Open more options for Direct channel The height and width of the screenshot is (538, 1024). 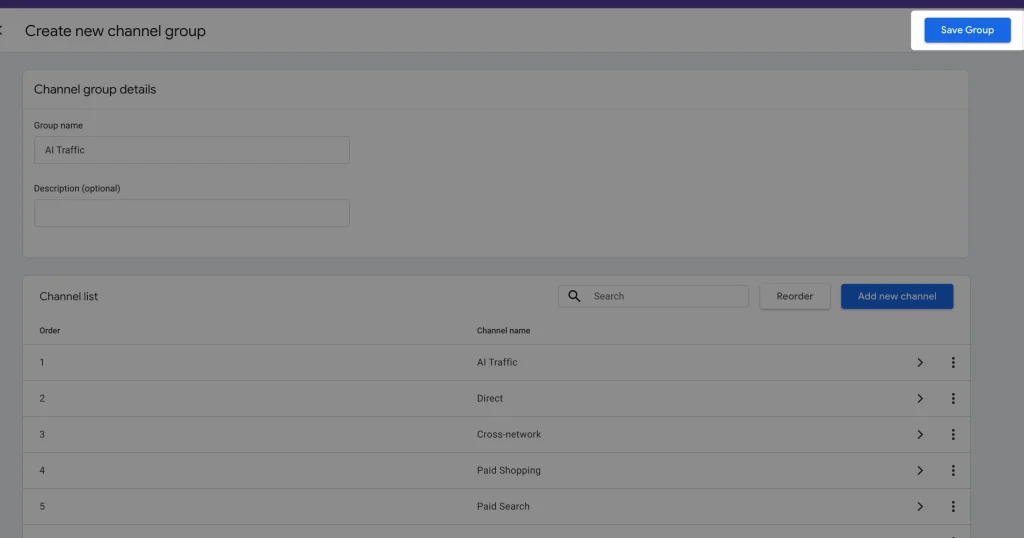[x=953, y=398]
